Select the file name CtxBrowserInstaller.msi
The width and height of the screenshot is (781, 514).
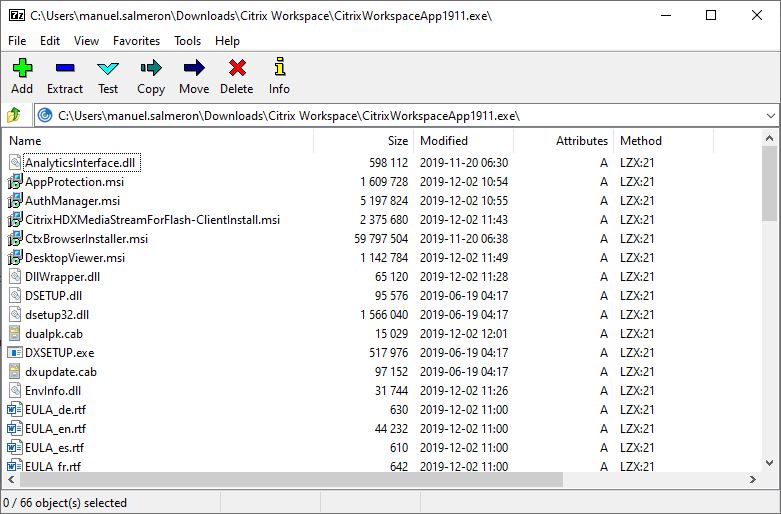(87, 239)
